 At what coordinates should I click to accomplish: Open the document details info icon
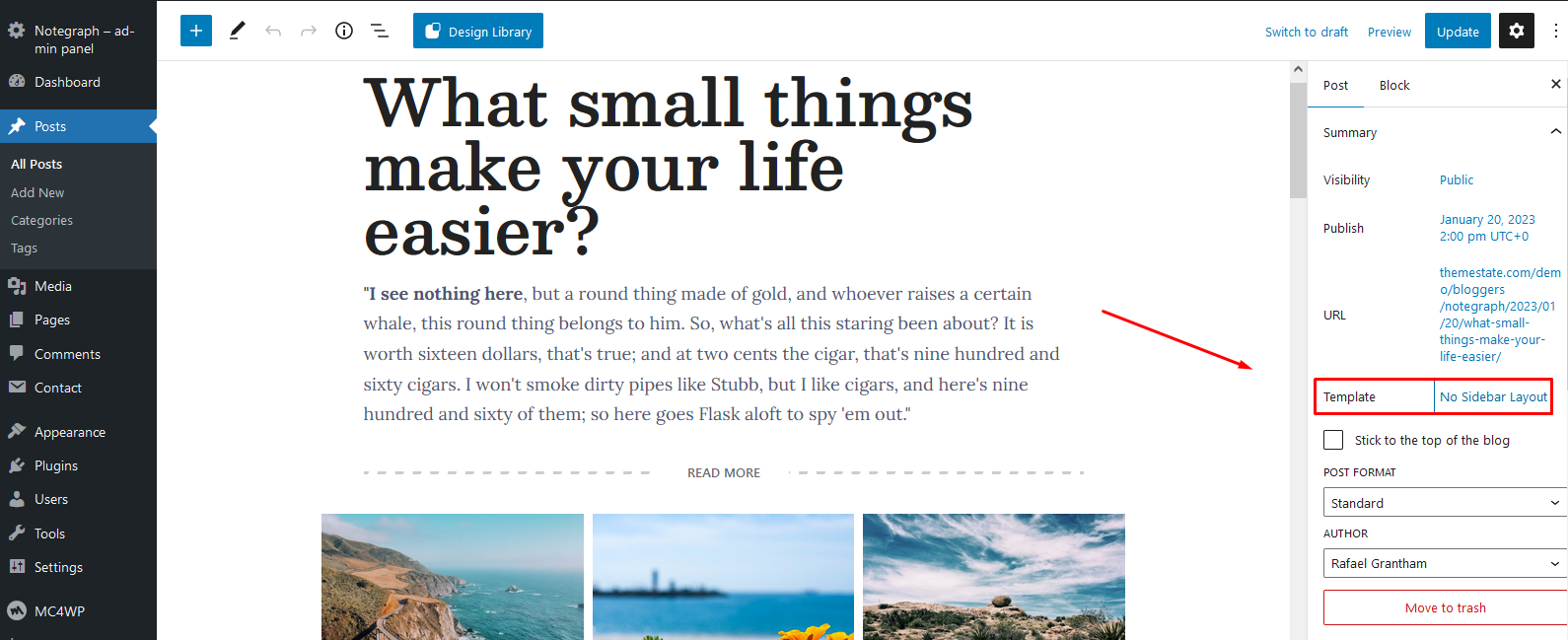pos(344,31)
